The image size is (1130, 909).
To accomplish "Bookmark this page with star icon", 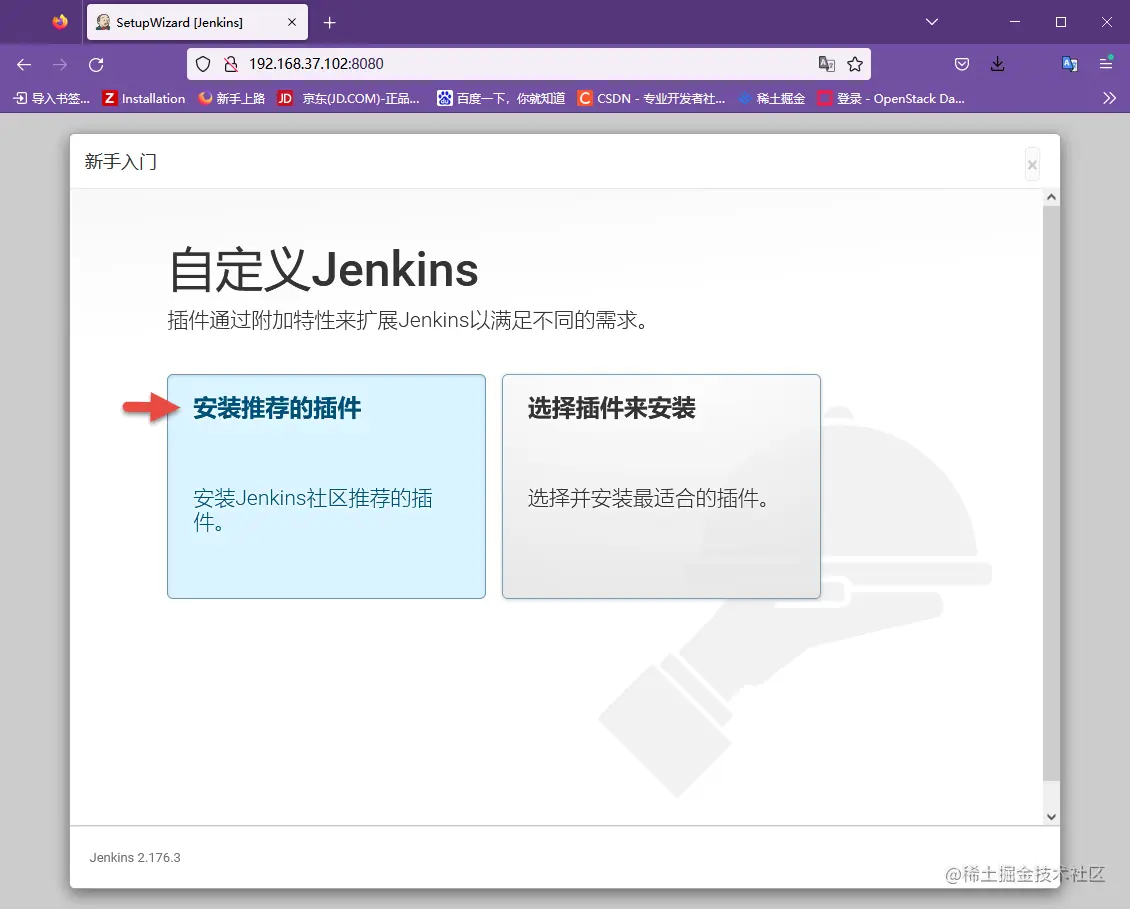I will click(x=855, y=64).
